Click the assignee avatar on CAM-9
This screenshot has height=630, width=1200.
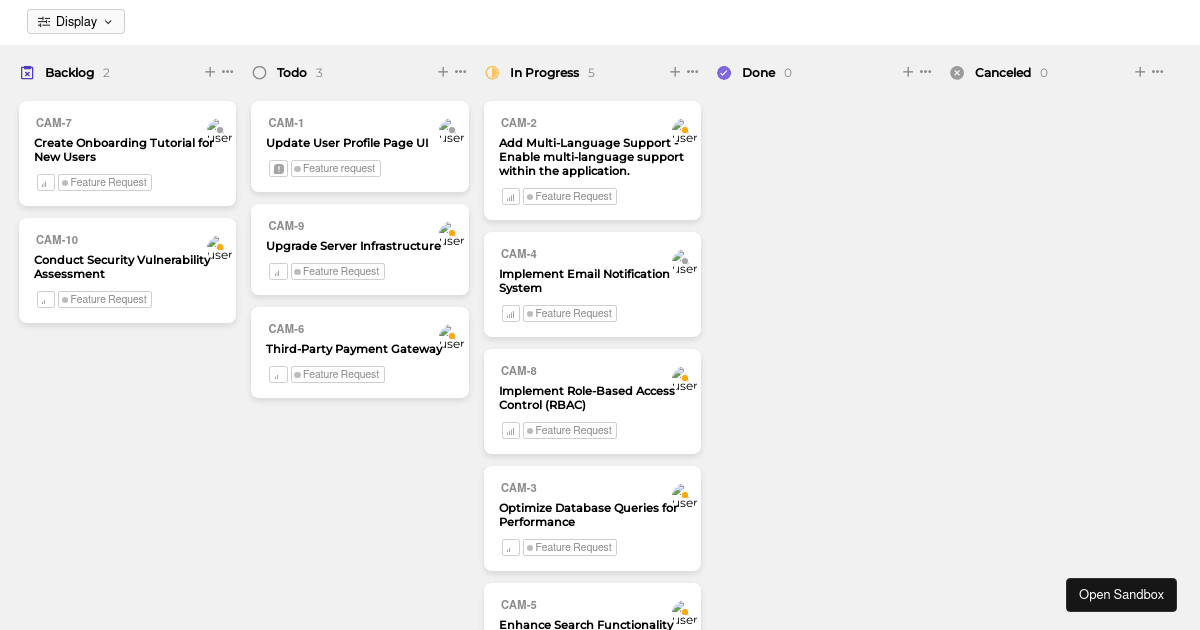(450, 232)
